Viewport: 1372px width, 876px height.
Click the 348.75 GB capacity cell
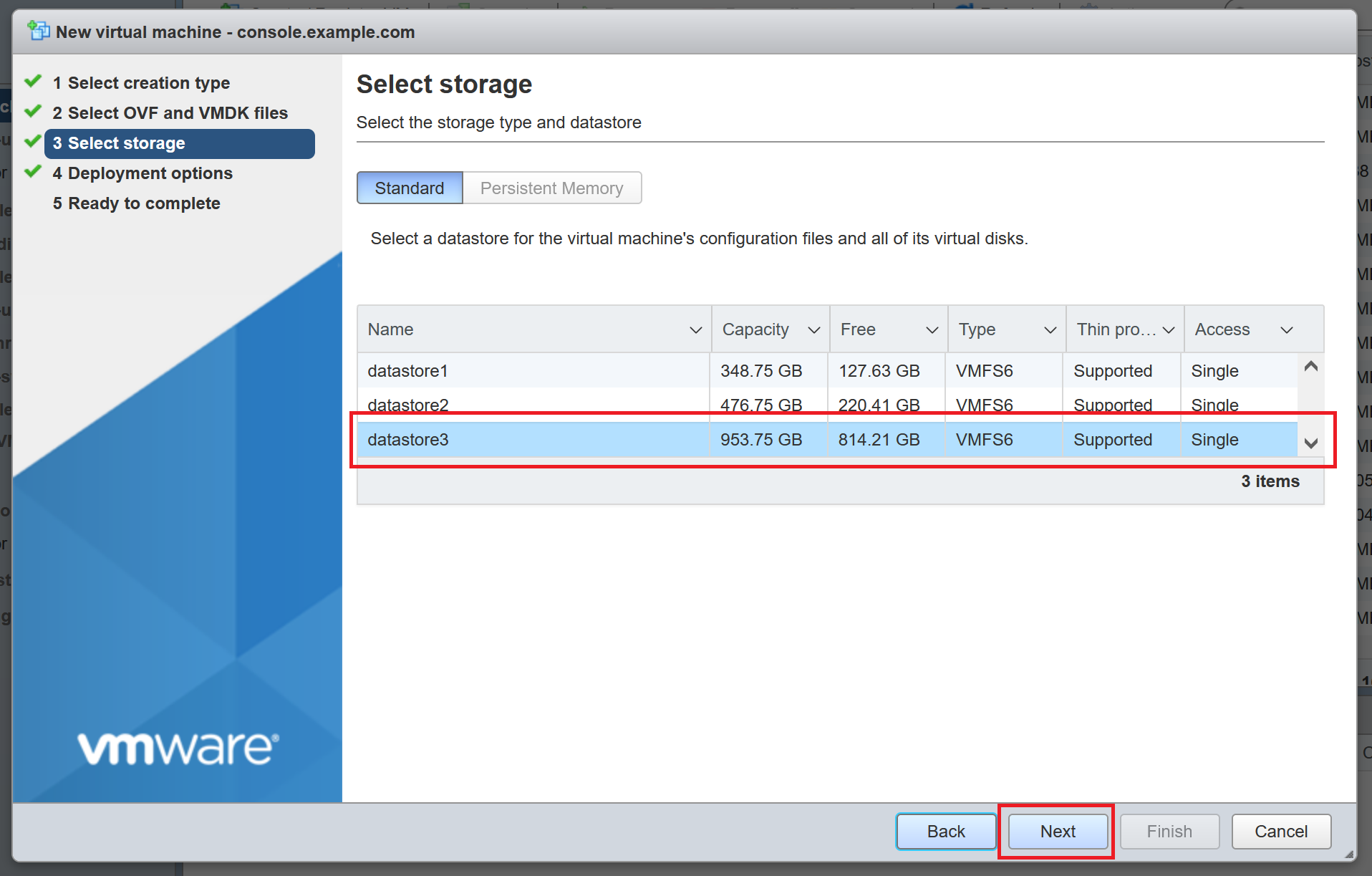(769, 370)
